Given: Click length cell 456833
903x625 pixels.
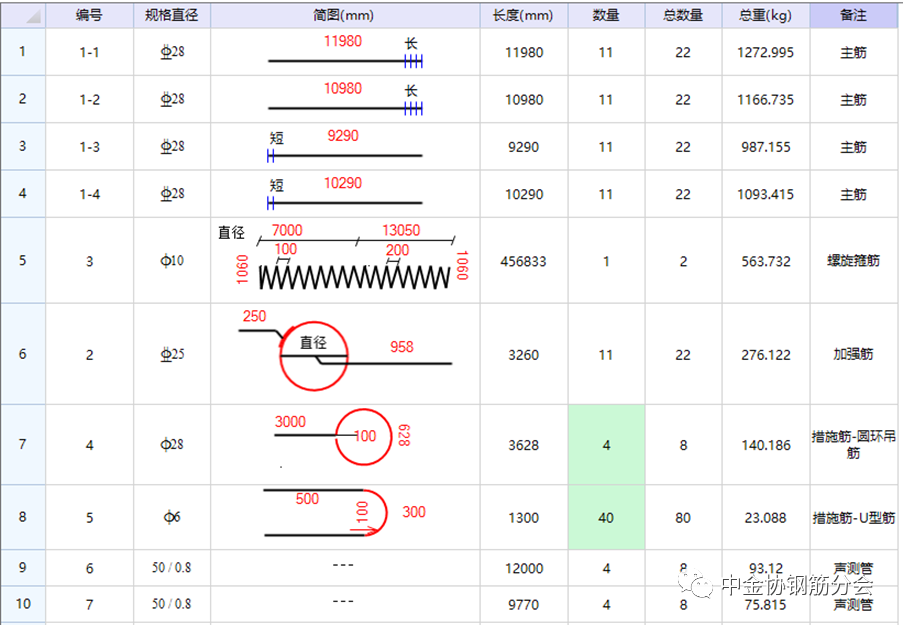Looking at the screenshot, I should pyautogui.click(x=523, y=261).
